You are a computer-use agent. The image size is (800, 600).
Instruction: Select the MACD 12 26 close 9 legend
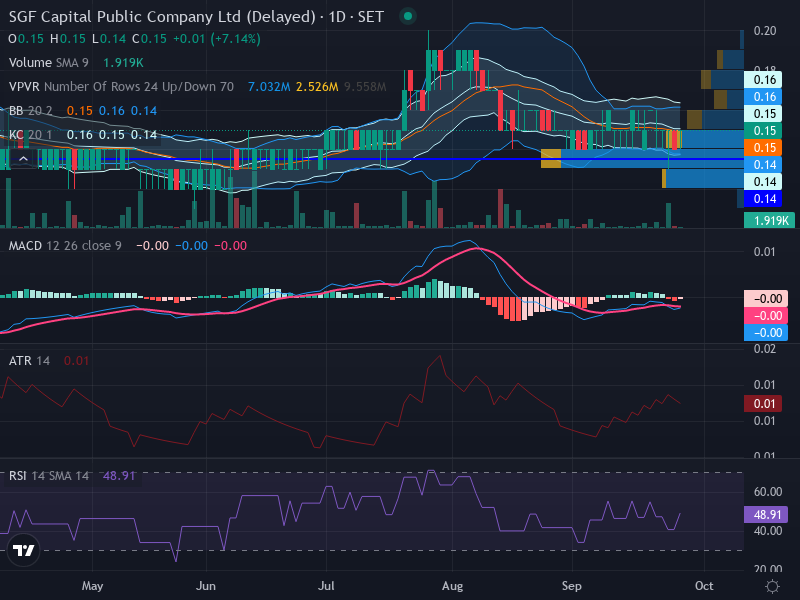coord(65,245)
